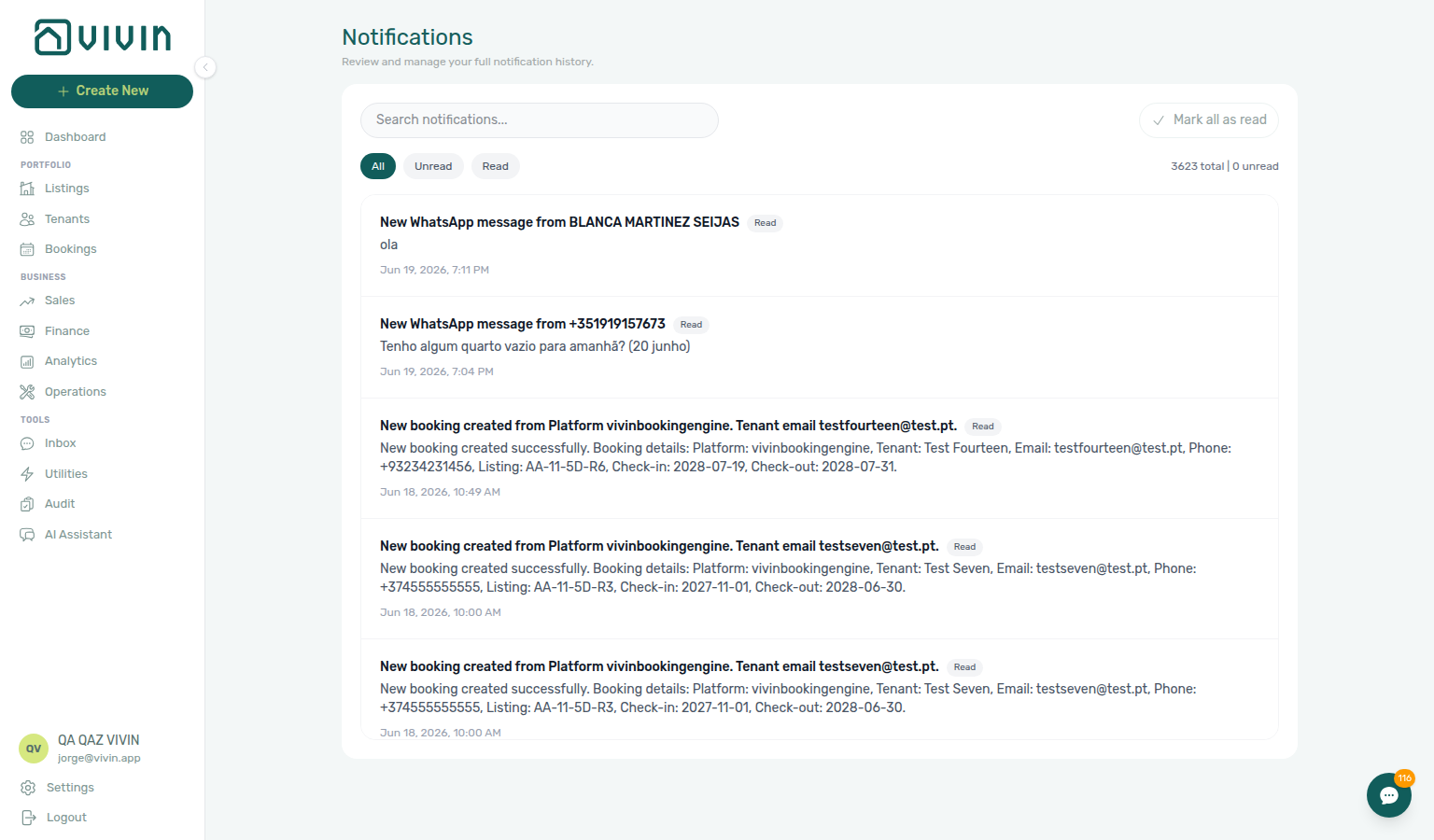The height and width of the screenshot is (840, 1434).
Task: Open the Tenants section
Action: coord(67,219)
